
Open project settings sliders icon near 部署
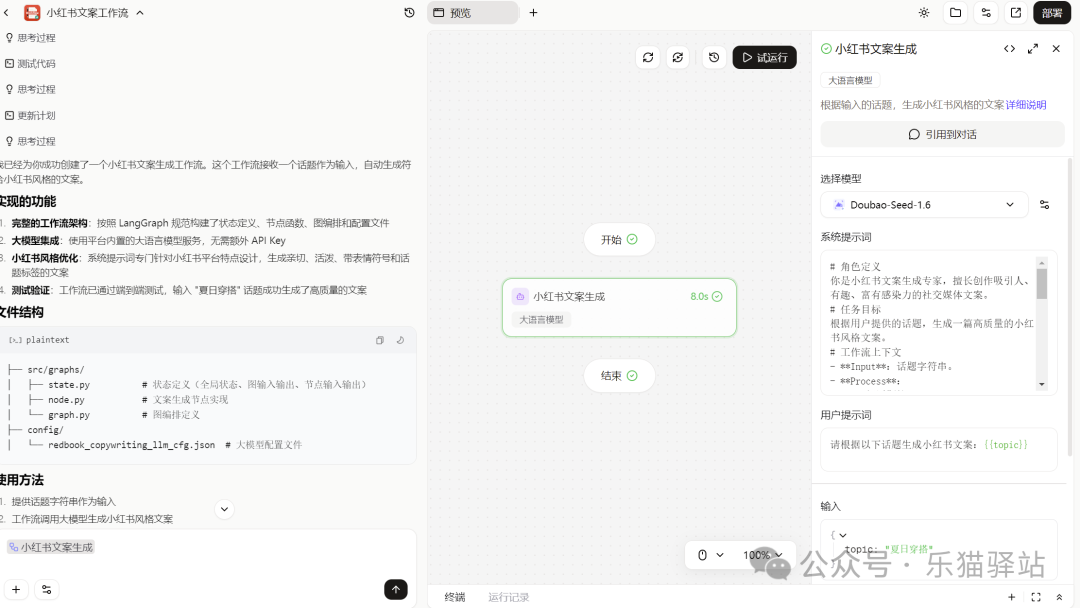point(986,12)
